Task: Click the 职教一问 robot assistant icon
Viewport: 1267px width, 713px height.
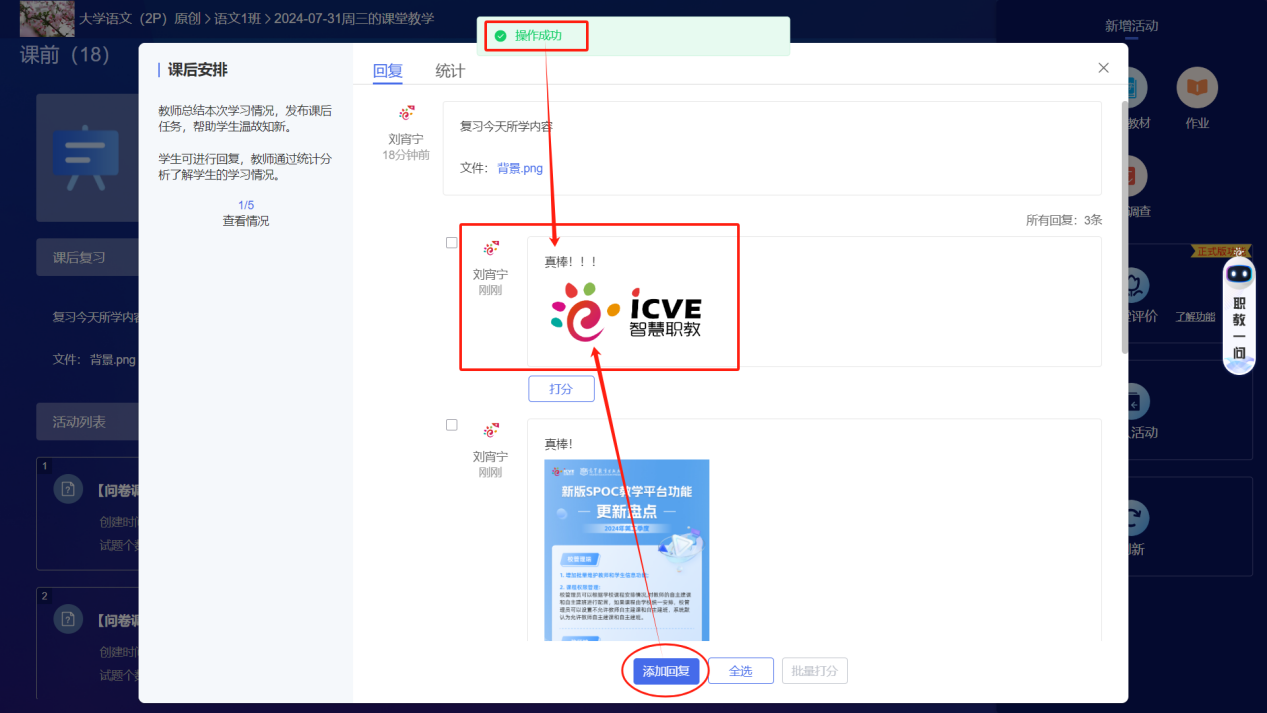Action: coord(1239,275)
